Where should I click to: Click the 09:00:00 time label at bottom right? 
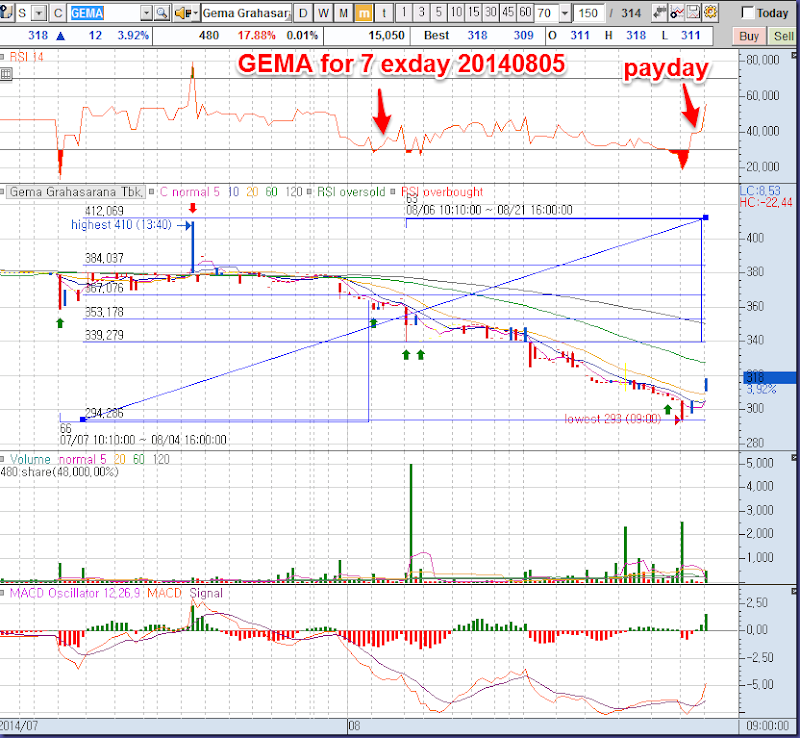click(768, 726)
